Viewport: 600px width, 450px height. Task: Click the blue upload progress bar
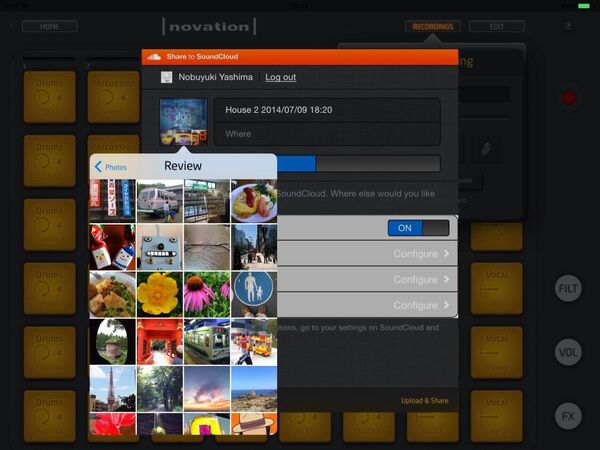point(297,164)
